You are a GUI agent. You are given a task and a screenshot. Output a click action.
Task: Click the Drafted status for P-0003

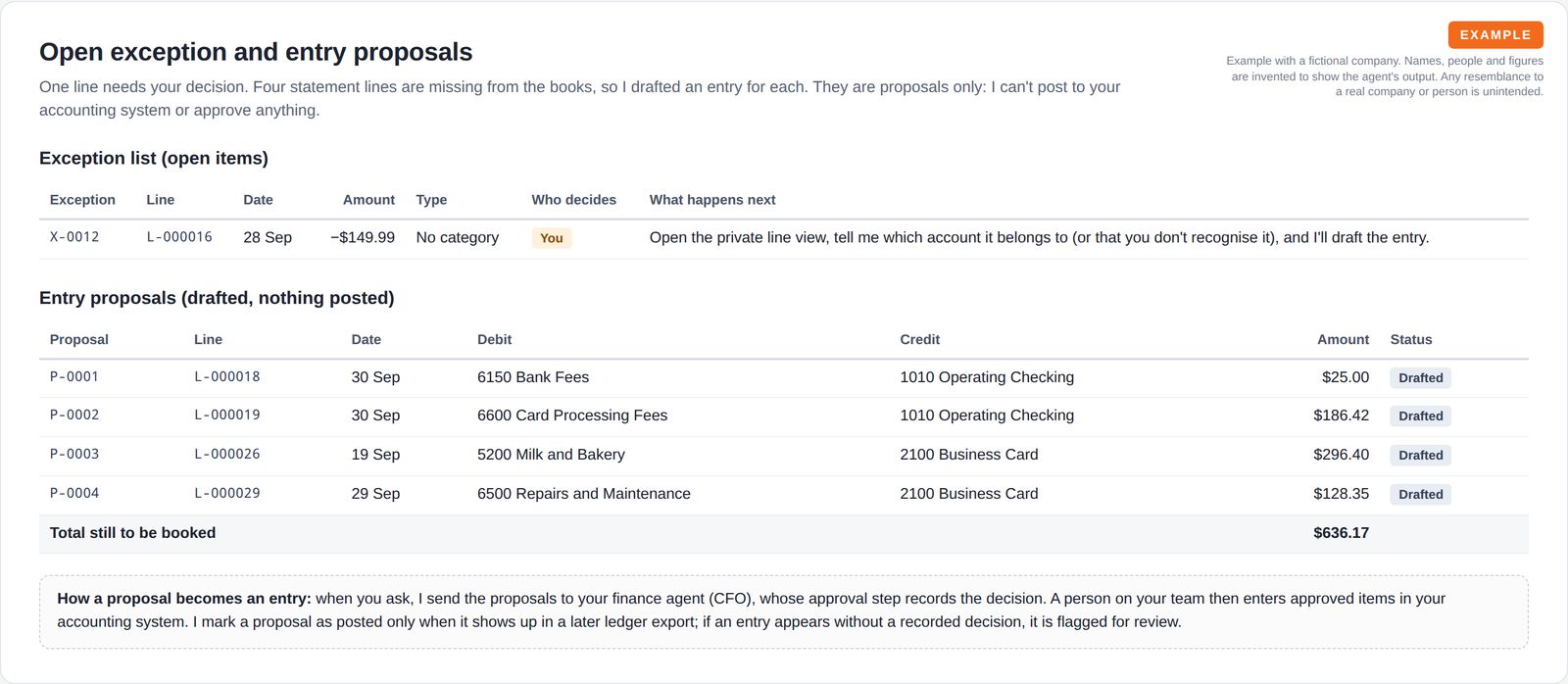1420,456
